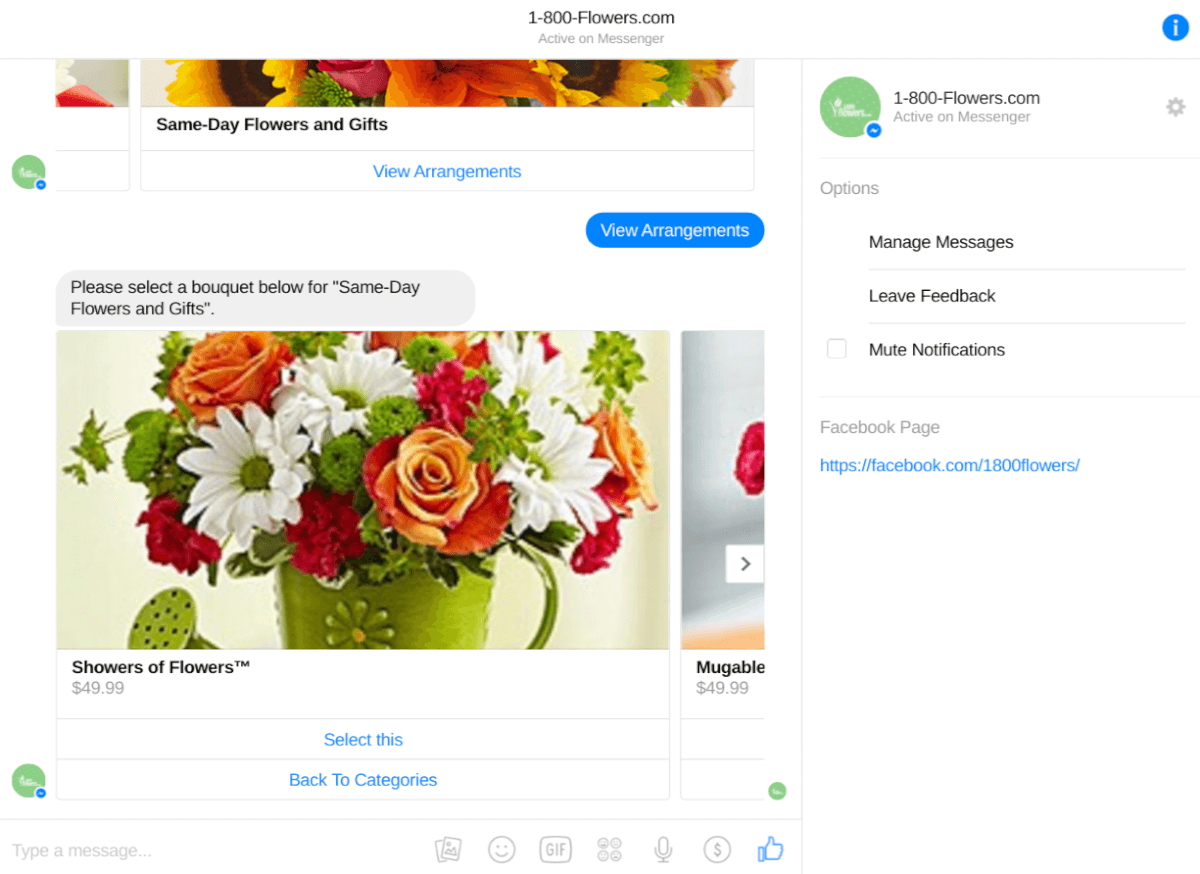Click the 1-800-Flowers.com name in side panel
1200x874 pixels.
966,98
